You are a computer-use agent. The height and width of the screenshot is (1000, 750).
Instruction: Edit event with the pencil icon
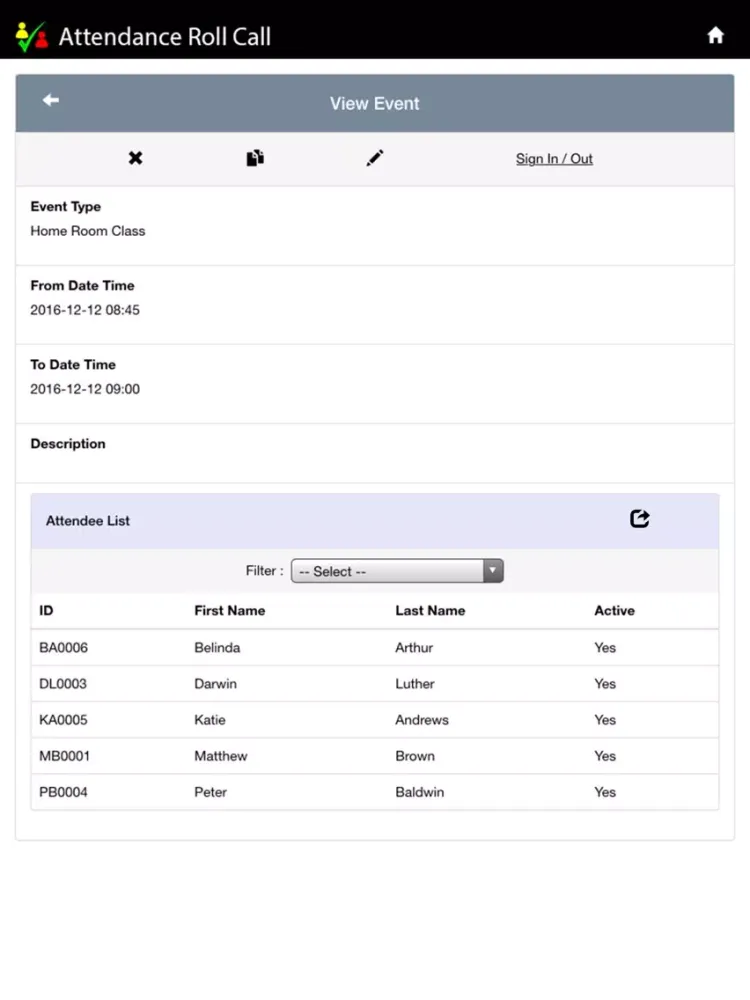click(375, 158)
